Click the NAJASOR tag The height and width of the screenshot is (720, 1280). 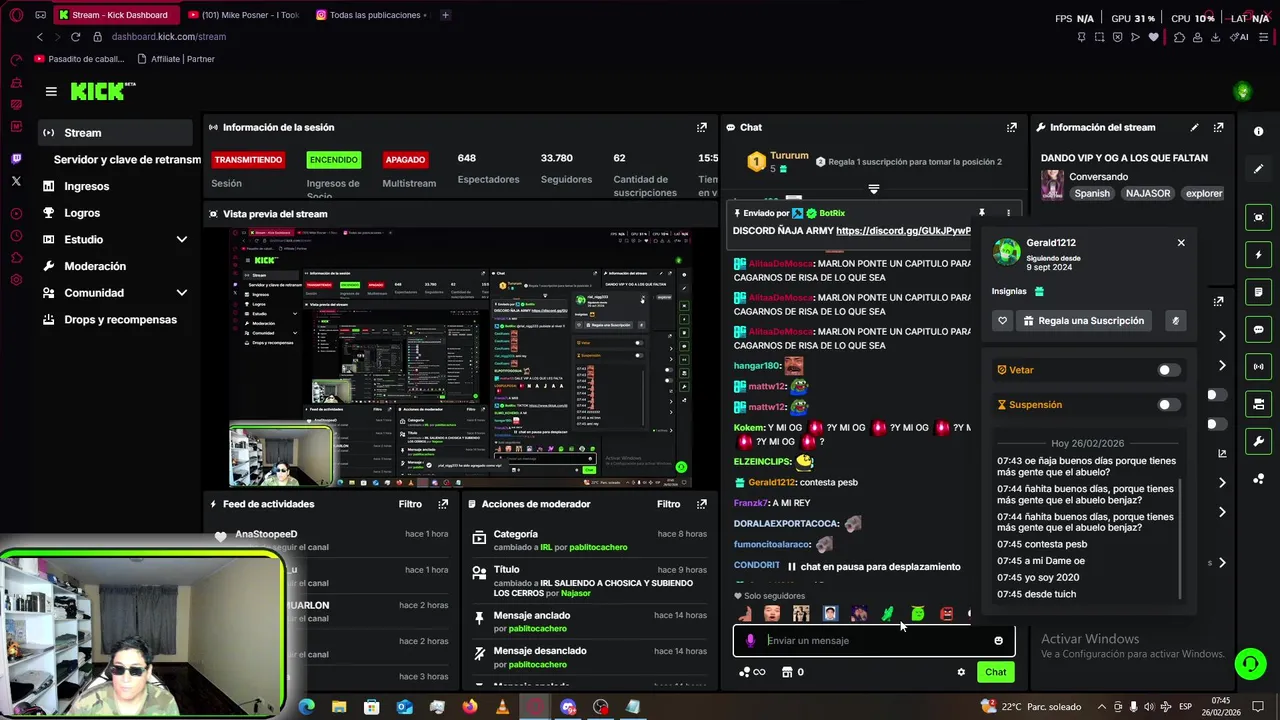(1147, 194)
